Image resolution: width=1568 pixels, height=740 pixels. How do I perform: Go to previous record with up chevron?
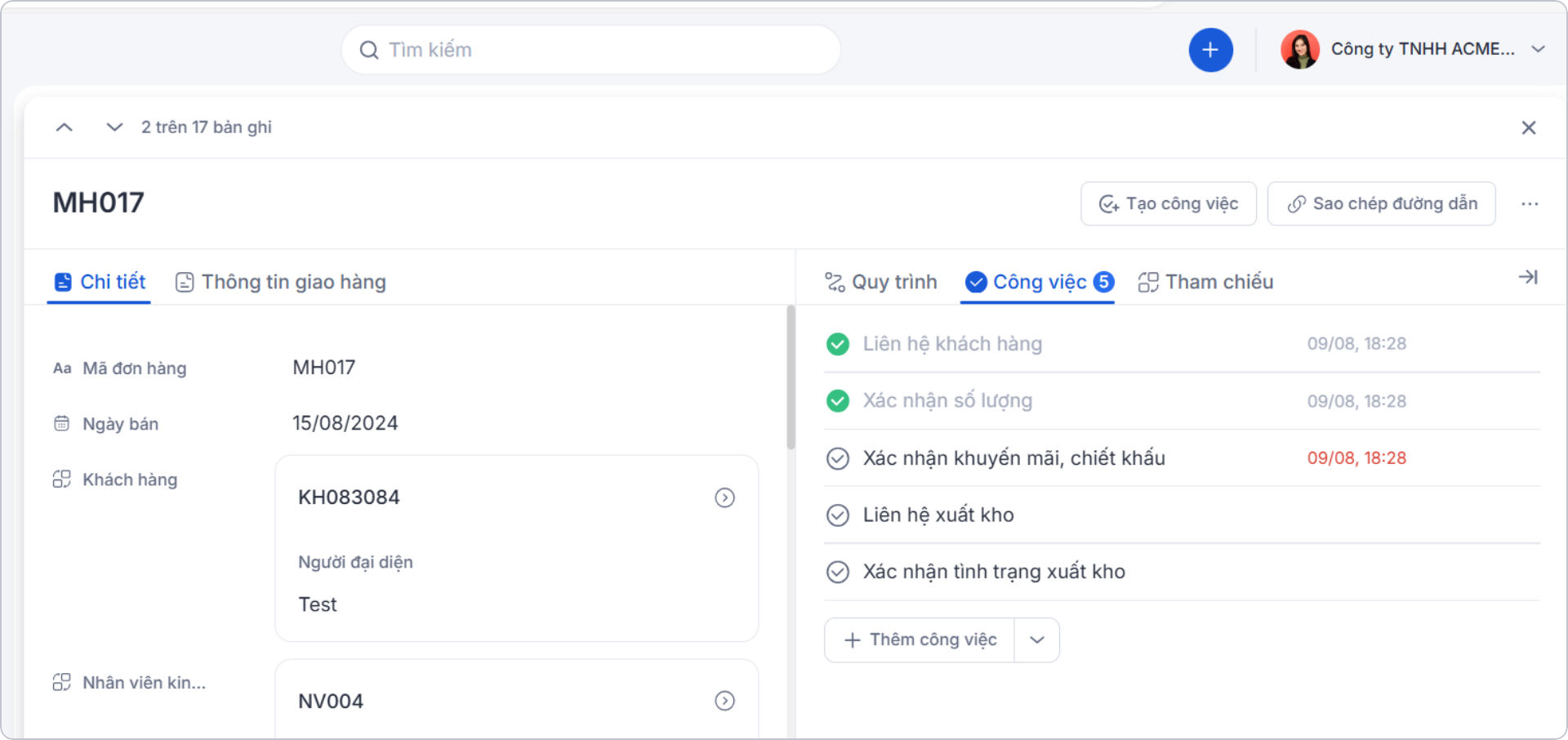(x=65, y=127)
